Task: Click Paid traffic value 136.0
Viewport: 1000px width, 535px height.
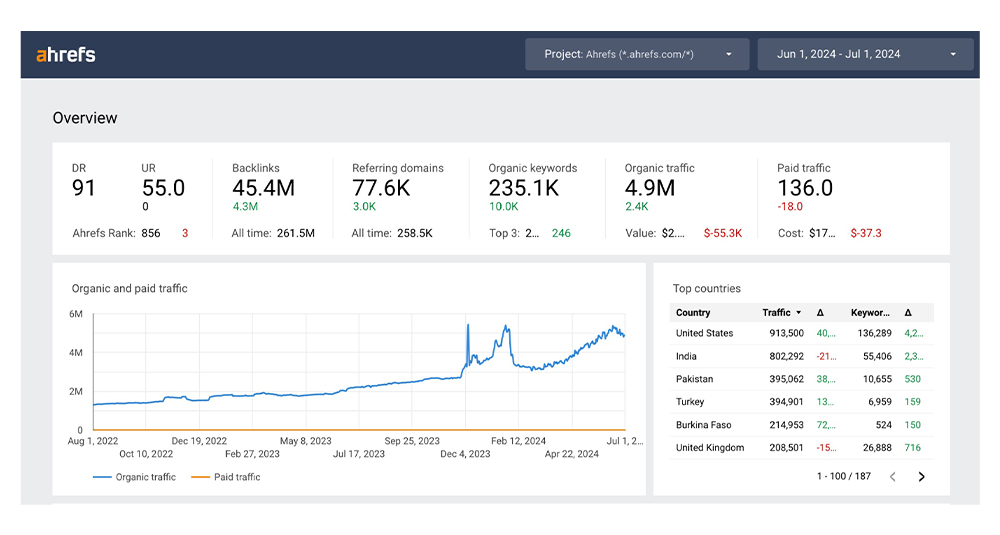Action: [x=805, y=188]
